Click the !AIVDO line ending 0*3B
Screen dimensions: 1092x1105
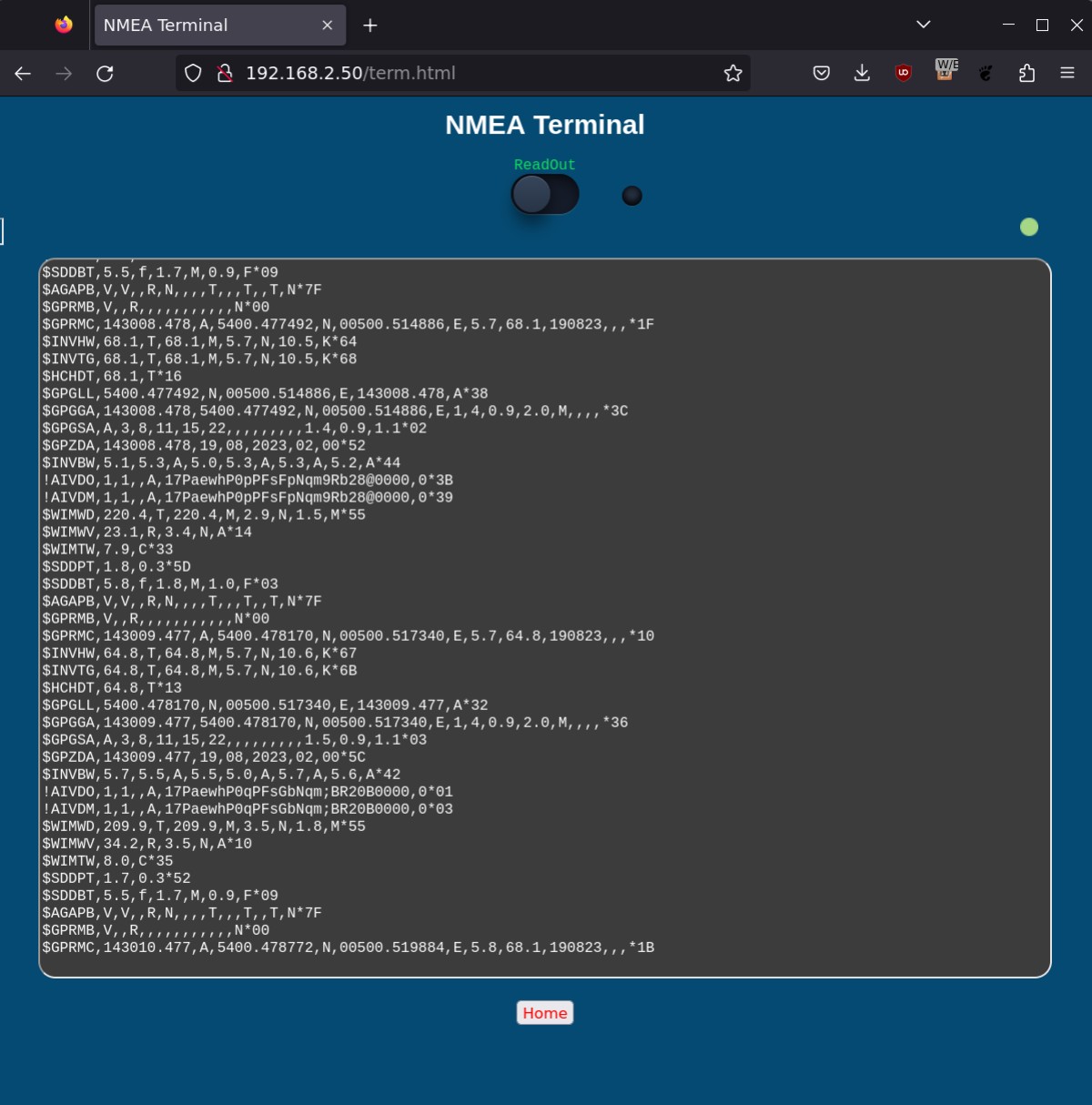(248, 481)
